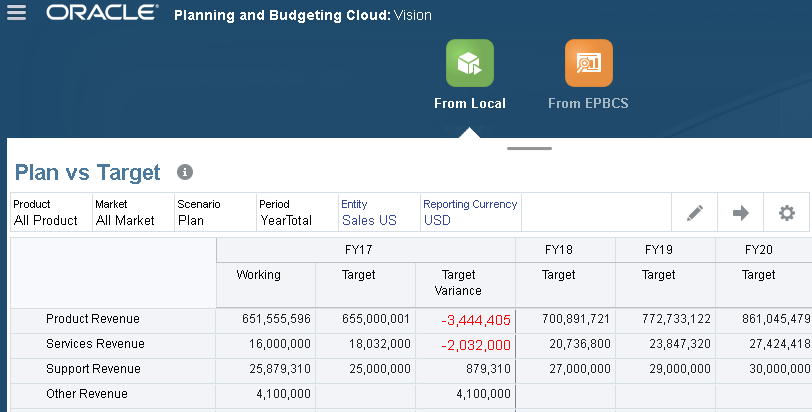Select the FY17 column header
Viewport: 812px width, 412px height.
click(x=365, y=249)
